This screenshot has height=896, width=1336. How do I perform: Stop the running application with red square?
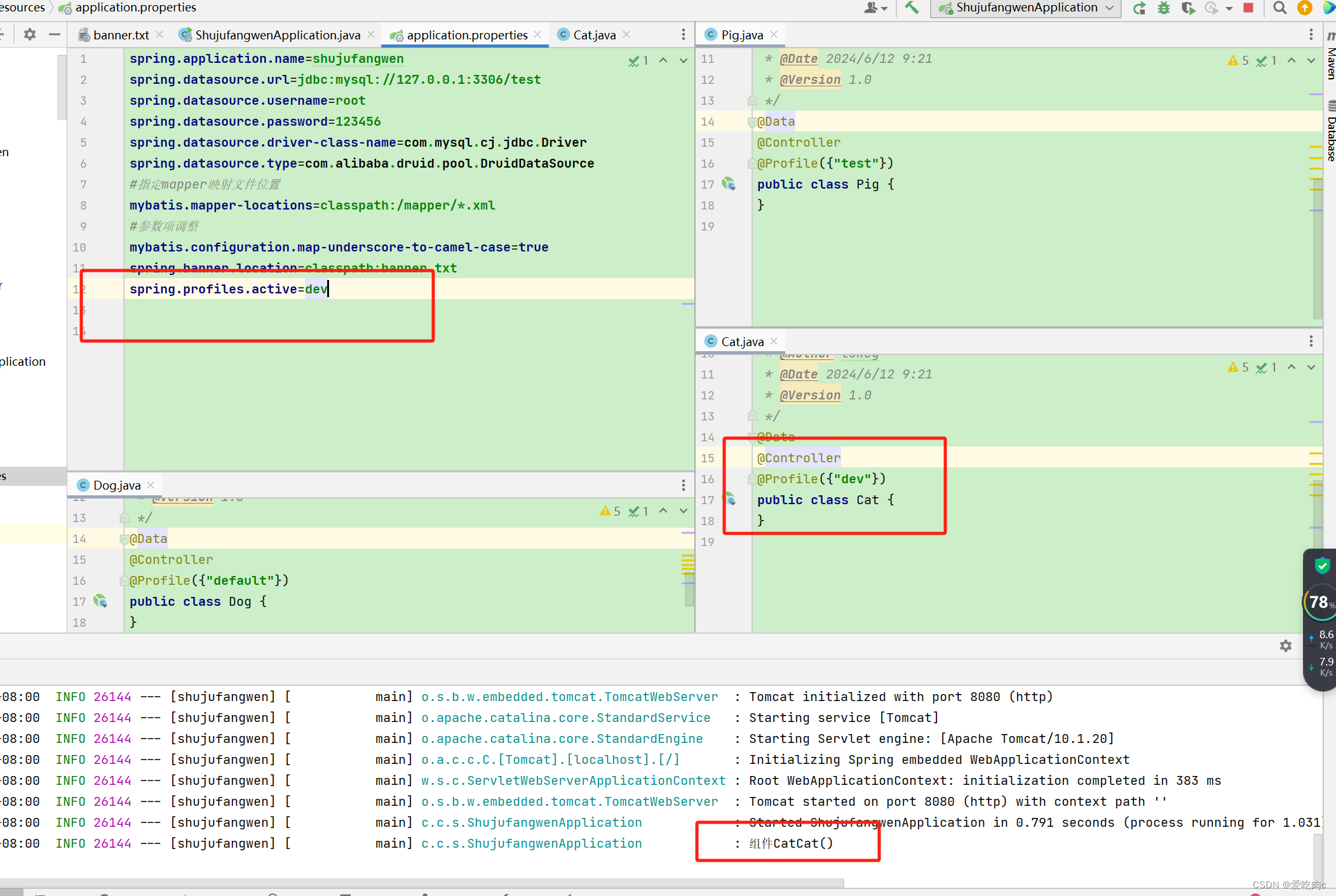[x=1248, y=8]
